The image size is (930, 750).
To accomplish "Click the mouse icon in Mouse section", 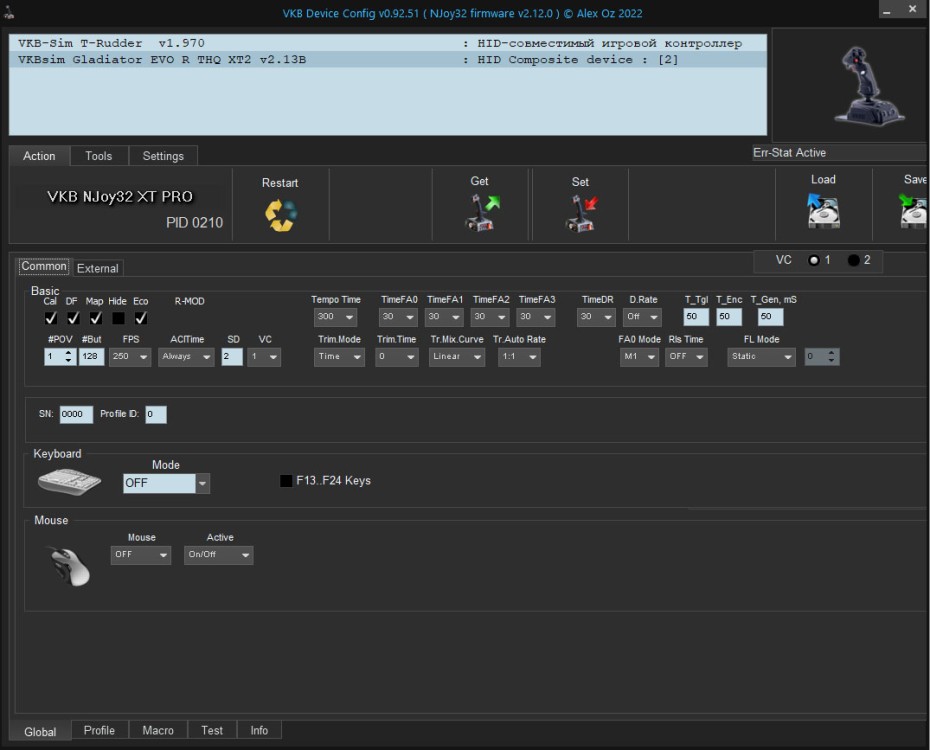I will point(70,565).
